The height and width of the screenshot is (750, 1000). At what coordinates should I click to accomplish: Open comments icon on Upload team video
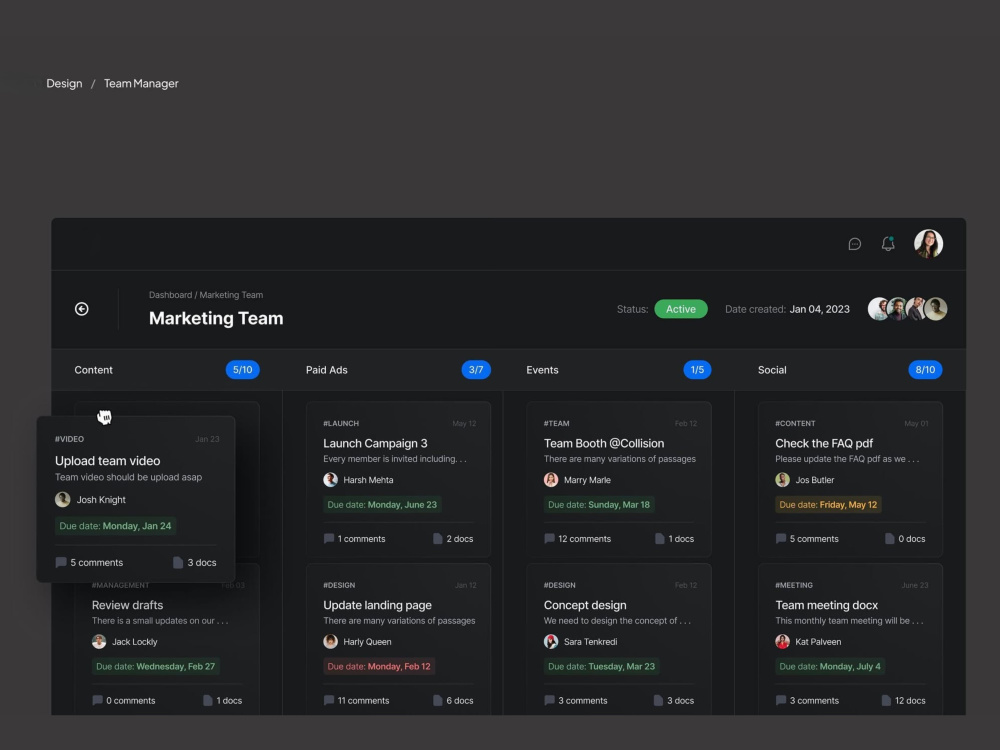pos(61,562)
